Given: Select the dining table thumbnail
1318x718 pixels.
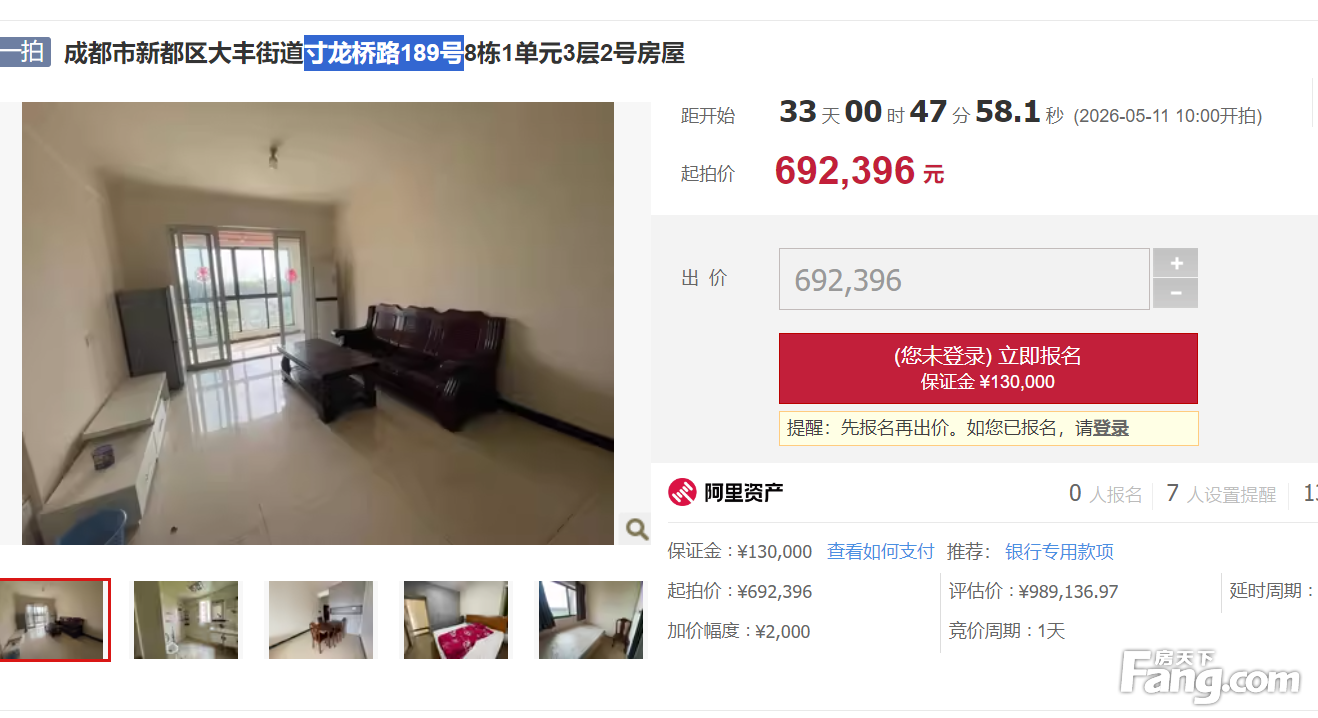Looking at the screenshot, I should pos(321,620).
